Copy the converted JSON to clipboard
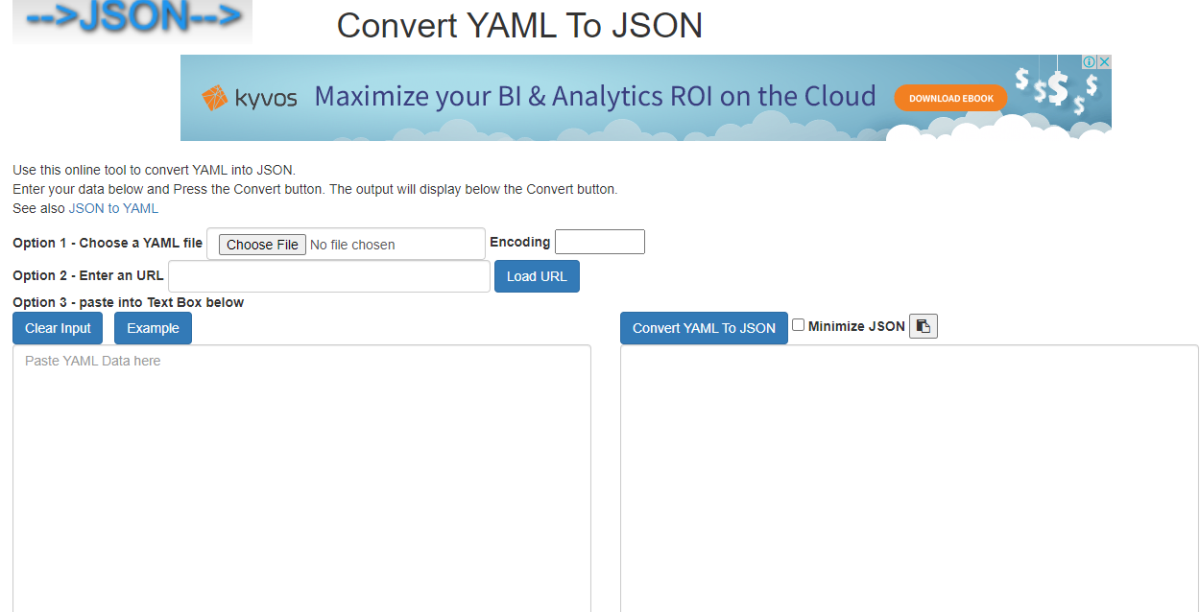Screen dimensions: 1200x612 click(x=923, y=325)
